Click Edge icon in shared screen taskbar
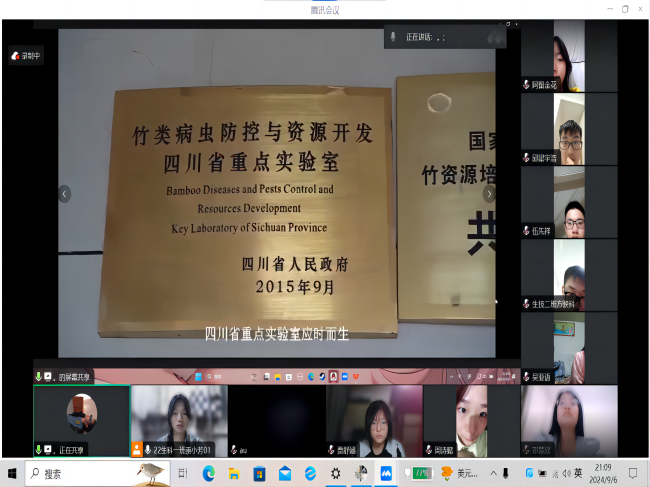 311,376
